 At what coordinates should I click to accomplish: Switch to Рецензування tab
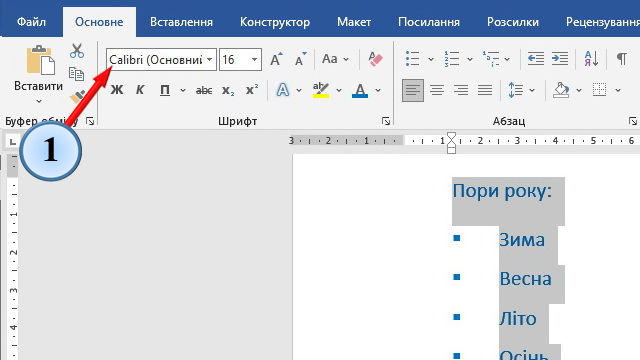[x=602, y=22]
